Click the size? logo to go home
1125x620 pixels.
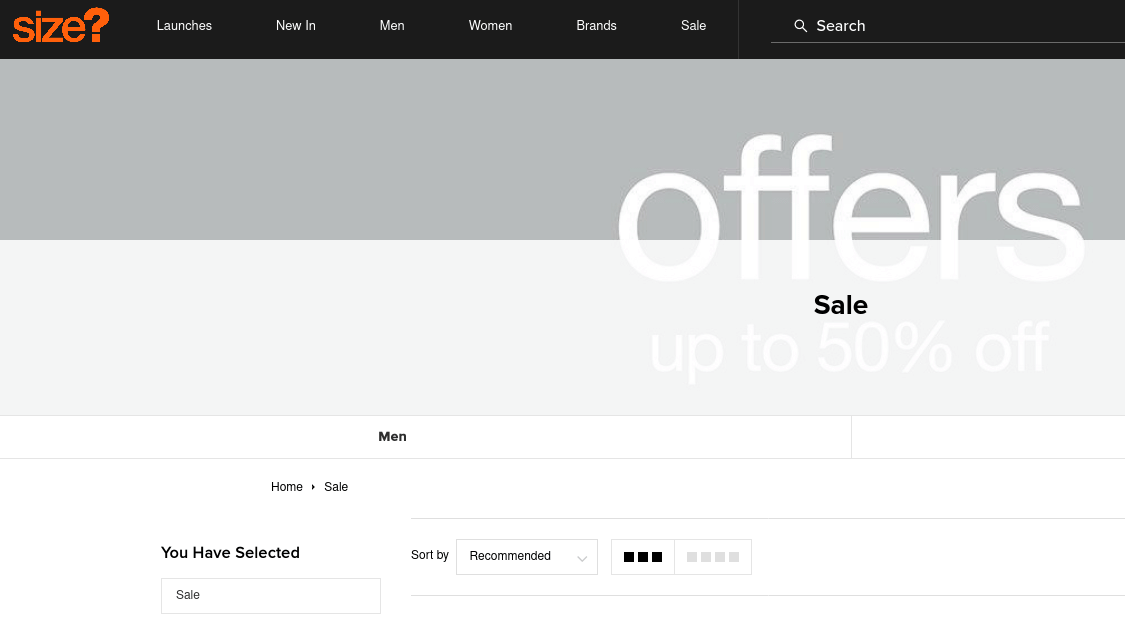point(61,26)
